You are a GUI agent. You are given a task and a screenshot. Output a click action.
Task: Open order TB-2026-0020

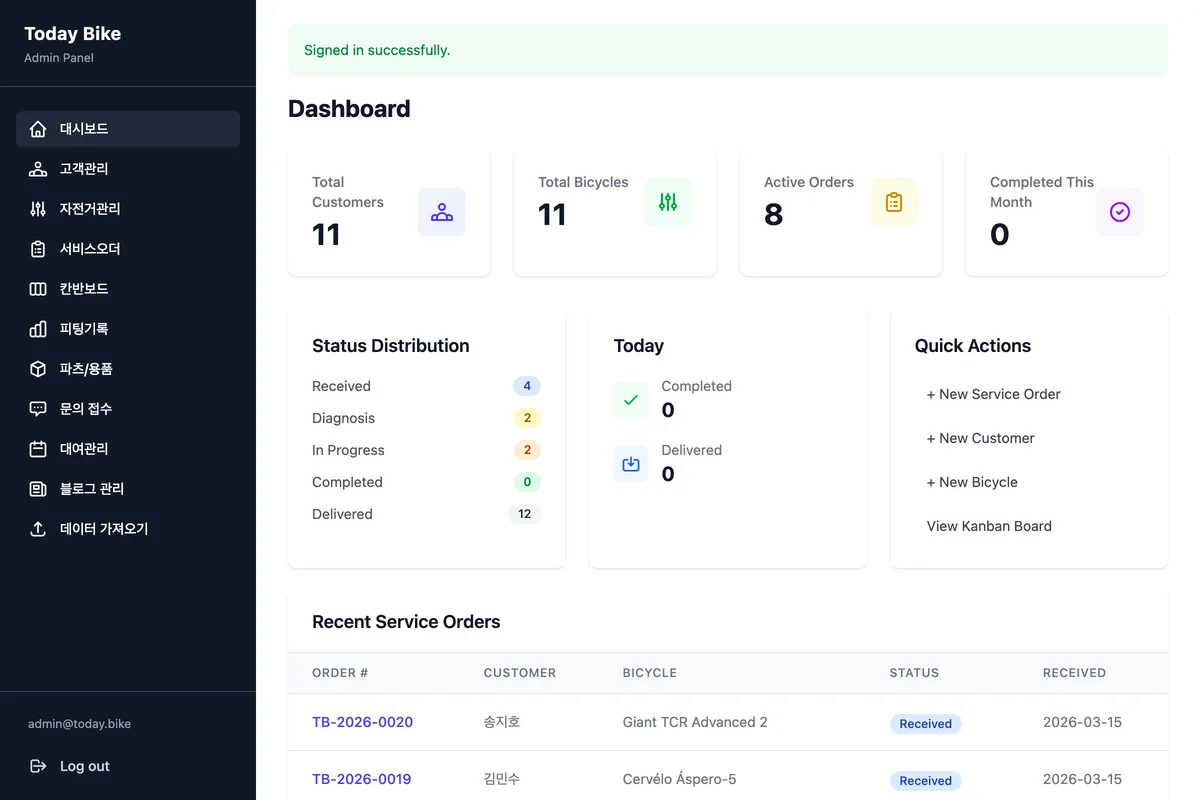point(362,722)
